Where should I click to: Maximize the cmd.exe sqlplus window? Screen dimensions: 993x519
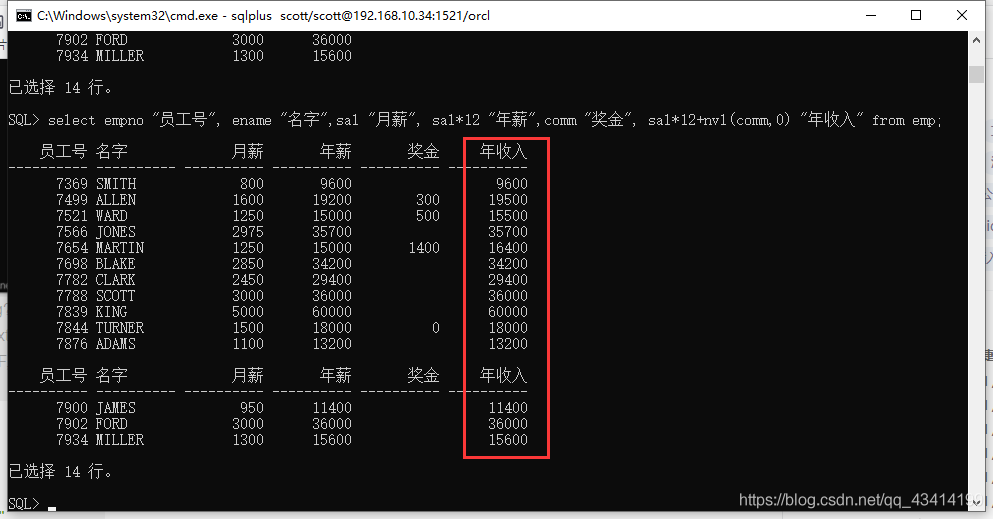click(x=916, y=15)
